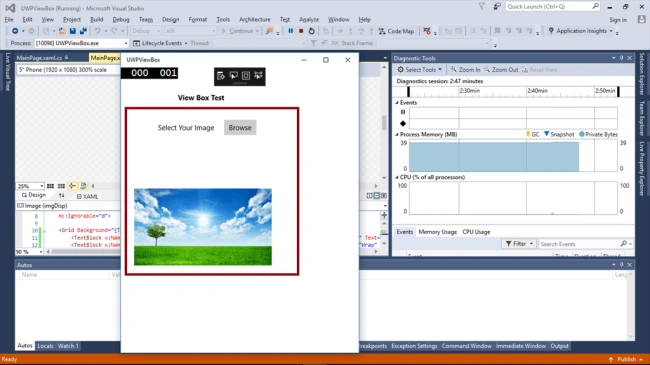Image resolution: width=650 pixels, height=365 pixels.
Task: Toggle project code in designer button
Action: coord(83,186)
